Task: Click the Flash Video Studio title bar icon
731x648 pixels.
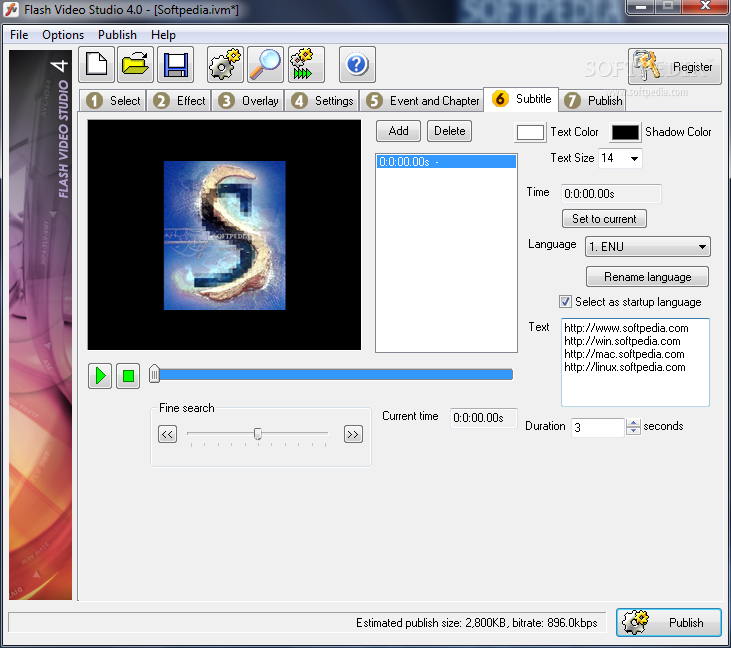Action: 11,9
